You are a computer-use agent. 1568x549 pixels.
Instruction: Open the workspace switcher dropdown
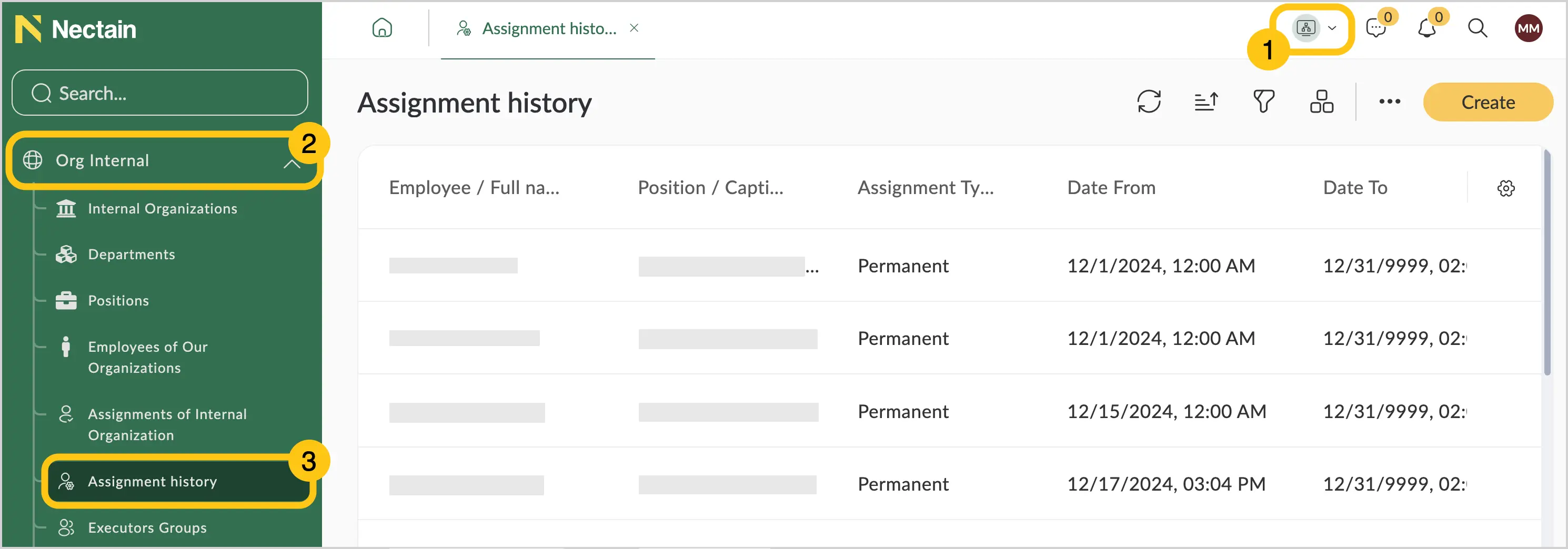click(1315, 28)
